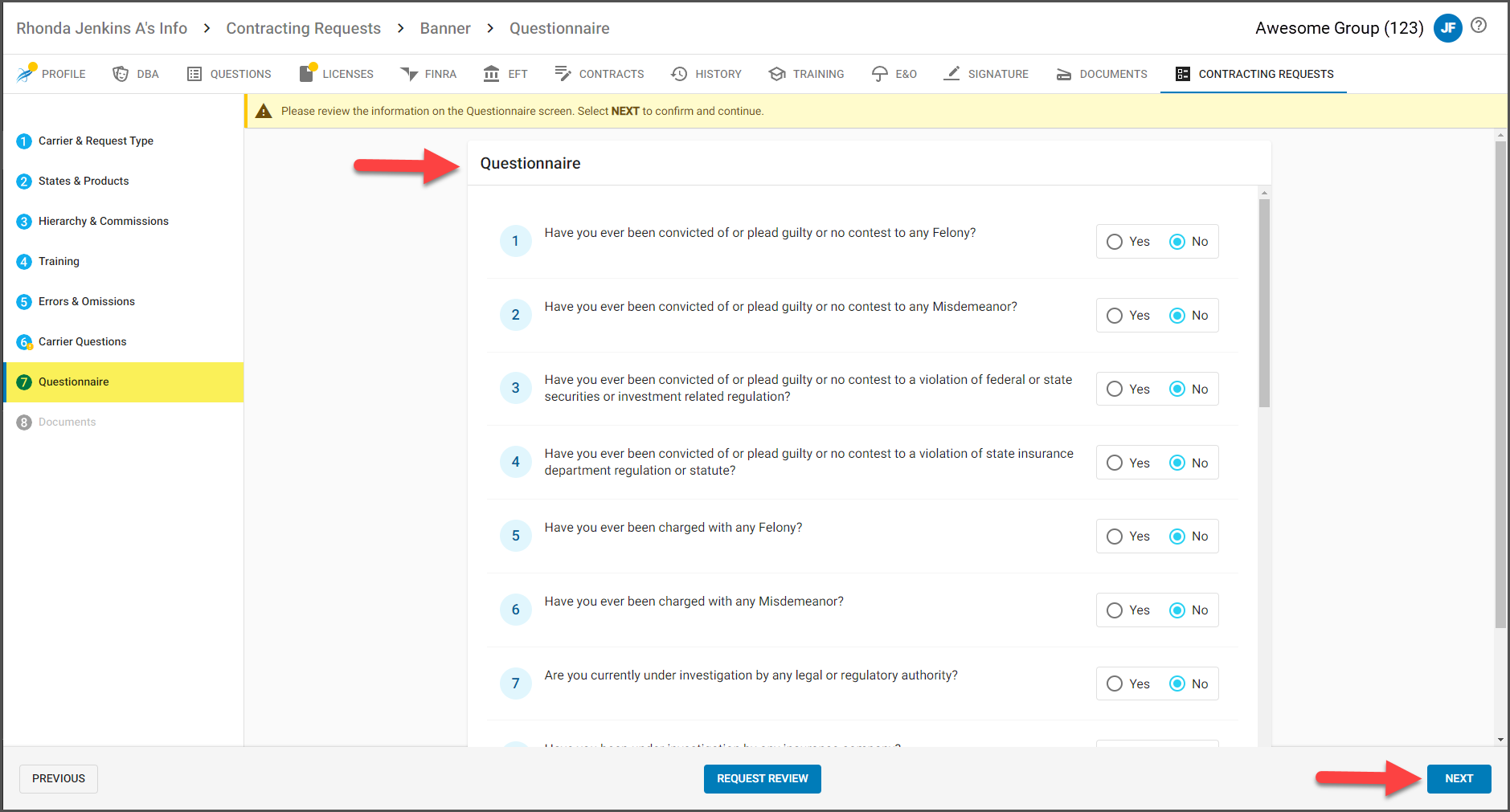1510x812 pixels.
Task: Click the FINRA funnel icon
Action: [x=409, y=74]
